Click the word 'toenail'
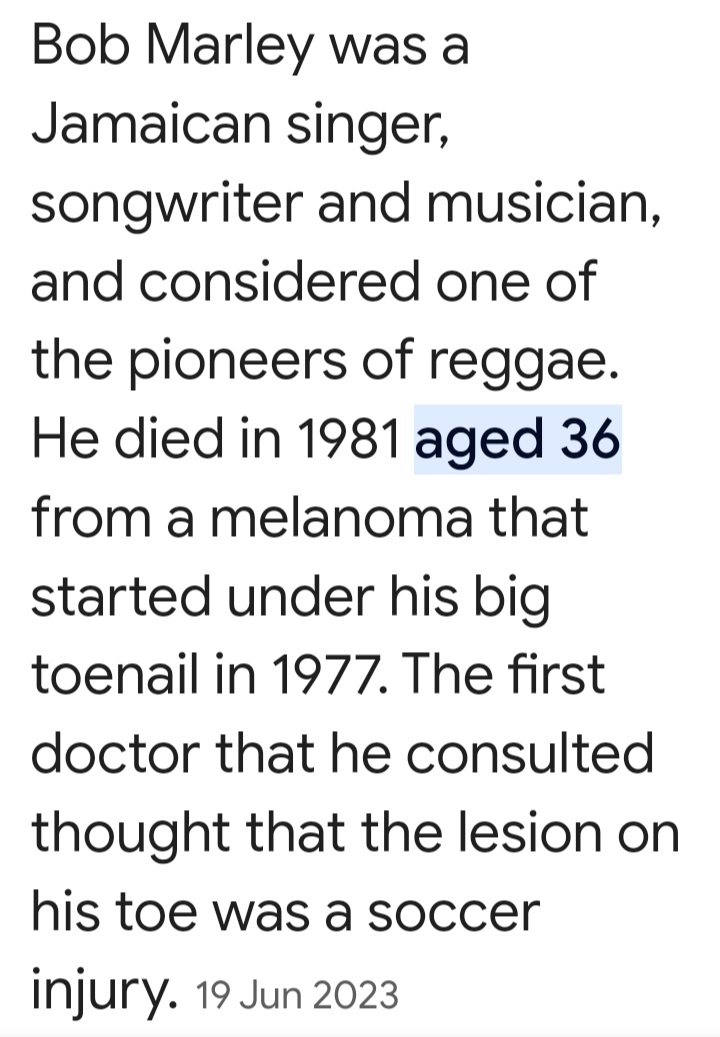The width and height of the screenshot is (720, 1037). tap(115, 675)
